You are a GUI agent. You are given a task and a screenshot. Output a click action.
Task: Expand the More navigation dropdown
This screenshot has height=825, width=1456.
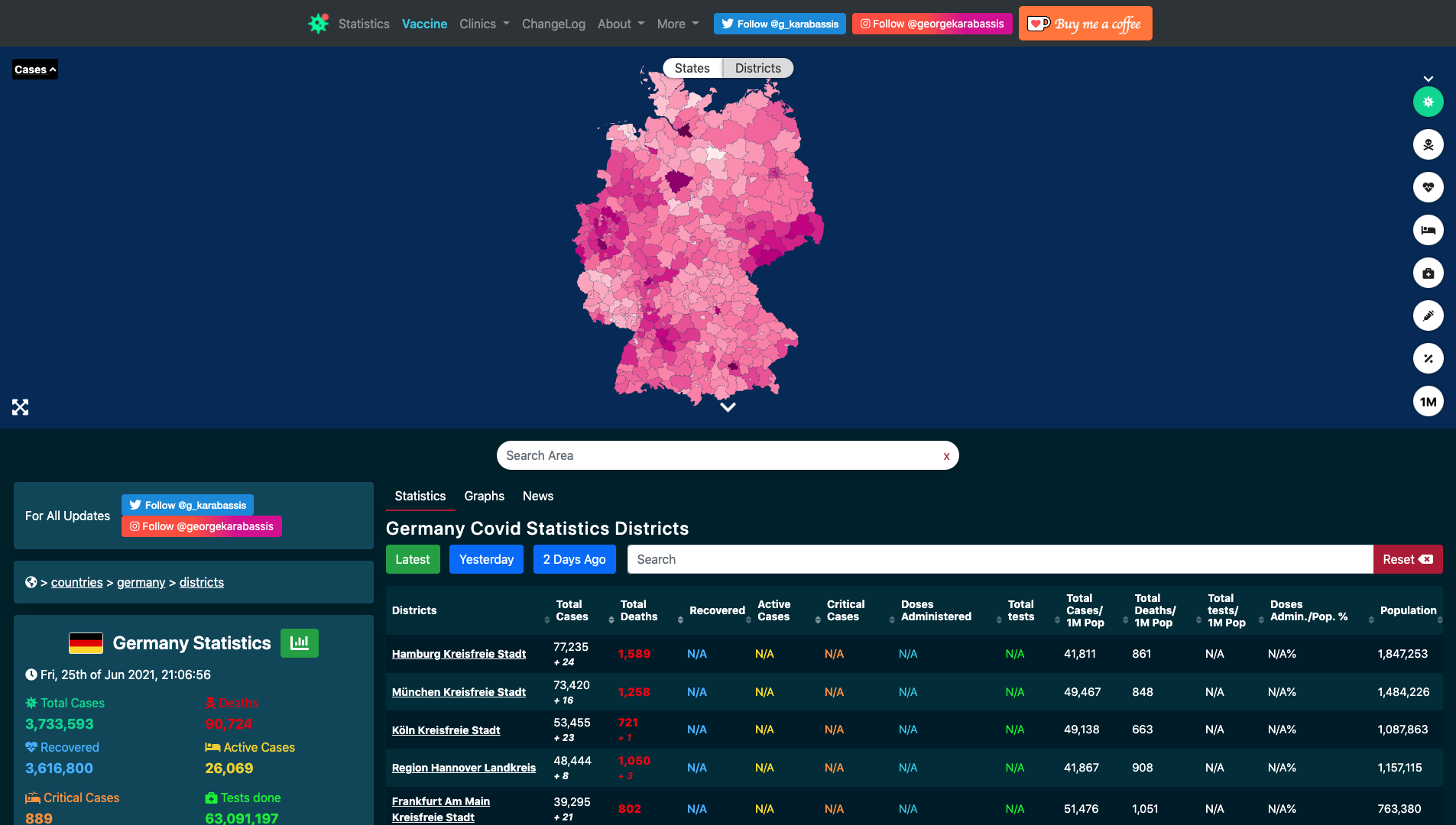tap(676, 24)
